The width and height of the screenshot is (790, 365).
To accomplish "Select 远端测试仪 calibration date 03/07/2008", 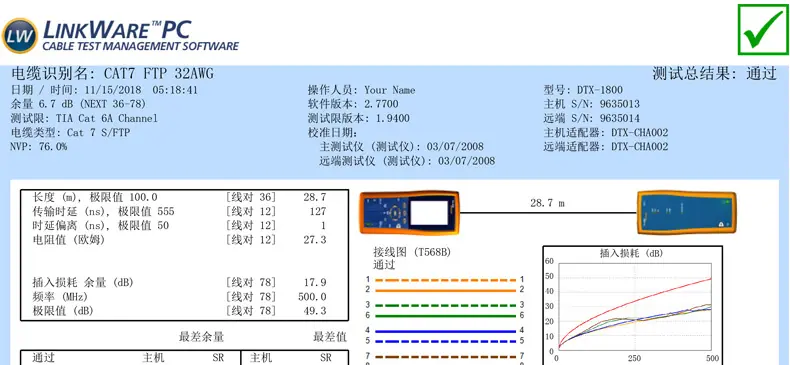I will [x=467, y=161].
